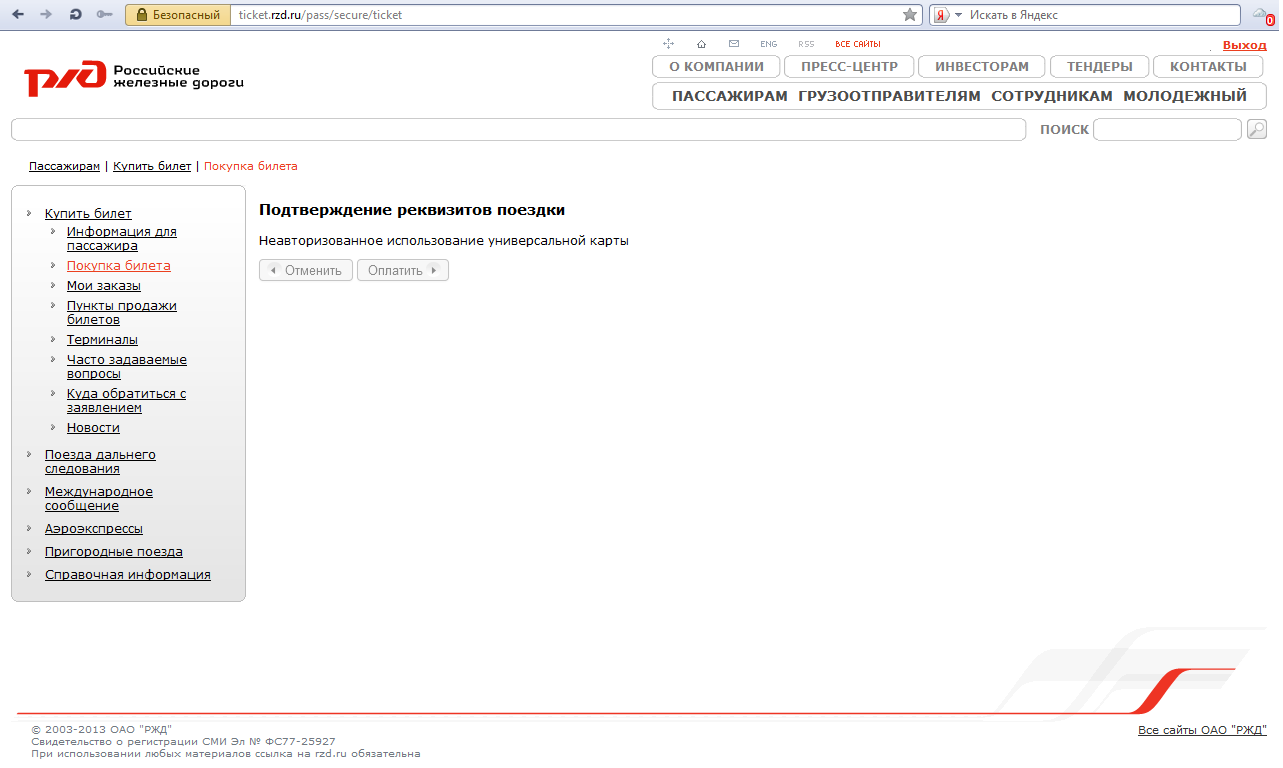Open the envelope feedback icon
Image resolution: width=1283 pixels, height=768 pixels.
(x=734, y=44)
